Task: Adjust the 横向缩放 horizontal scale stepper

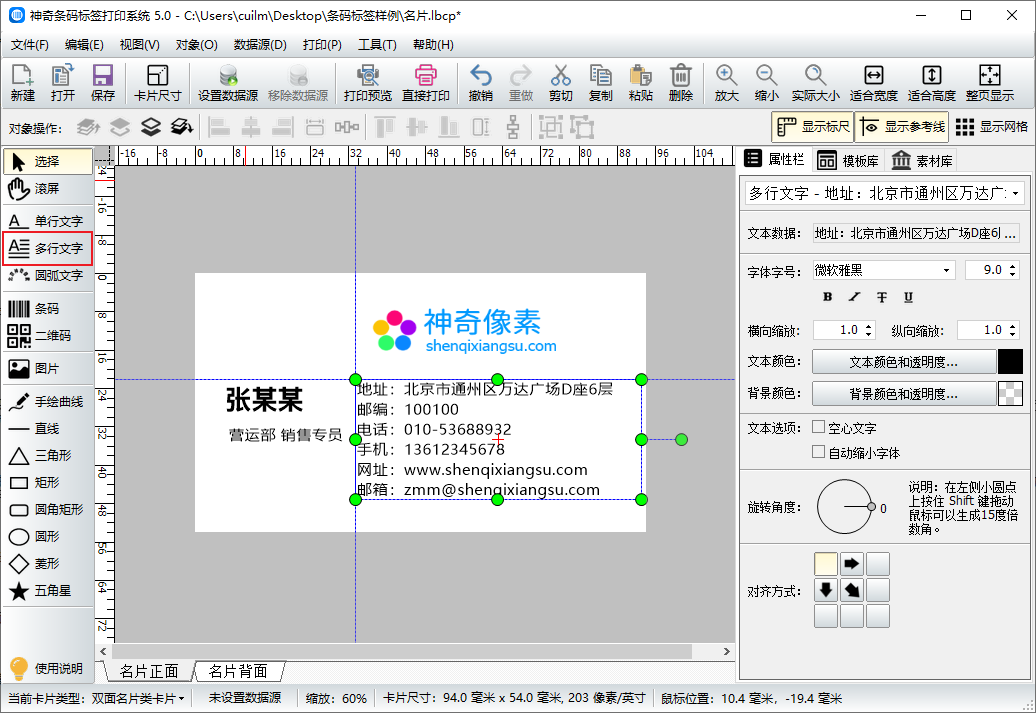Action: click(x=869, y=330)
